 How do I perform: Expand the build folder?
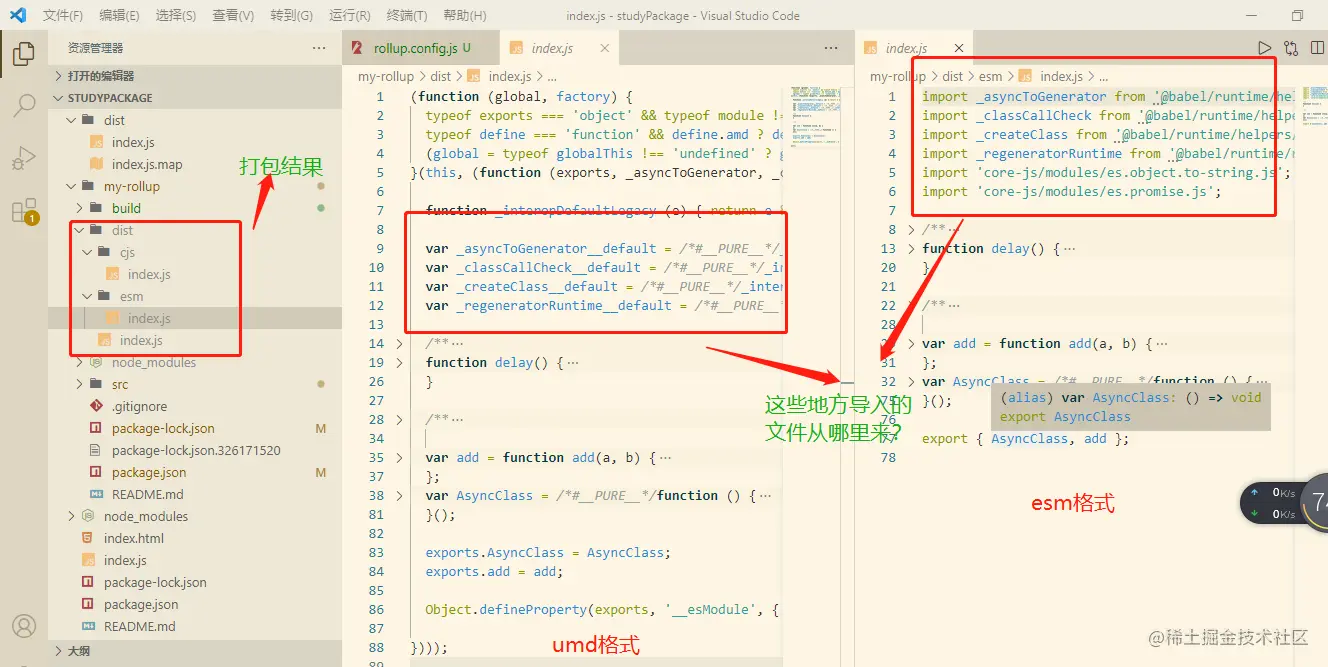coord(126,208)
